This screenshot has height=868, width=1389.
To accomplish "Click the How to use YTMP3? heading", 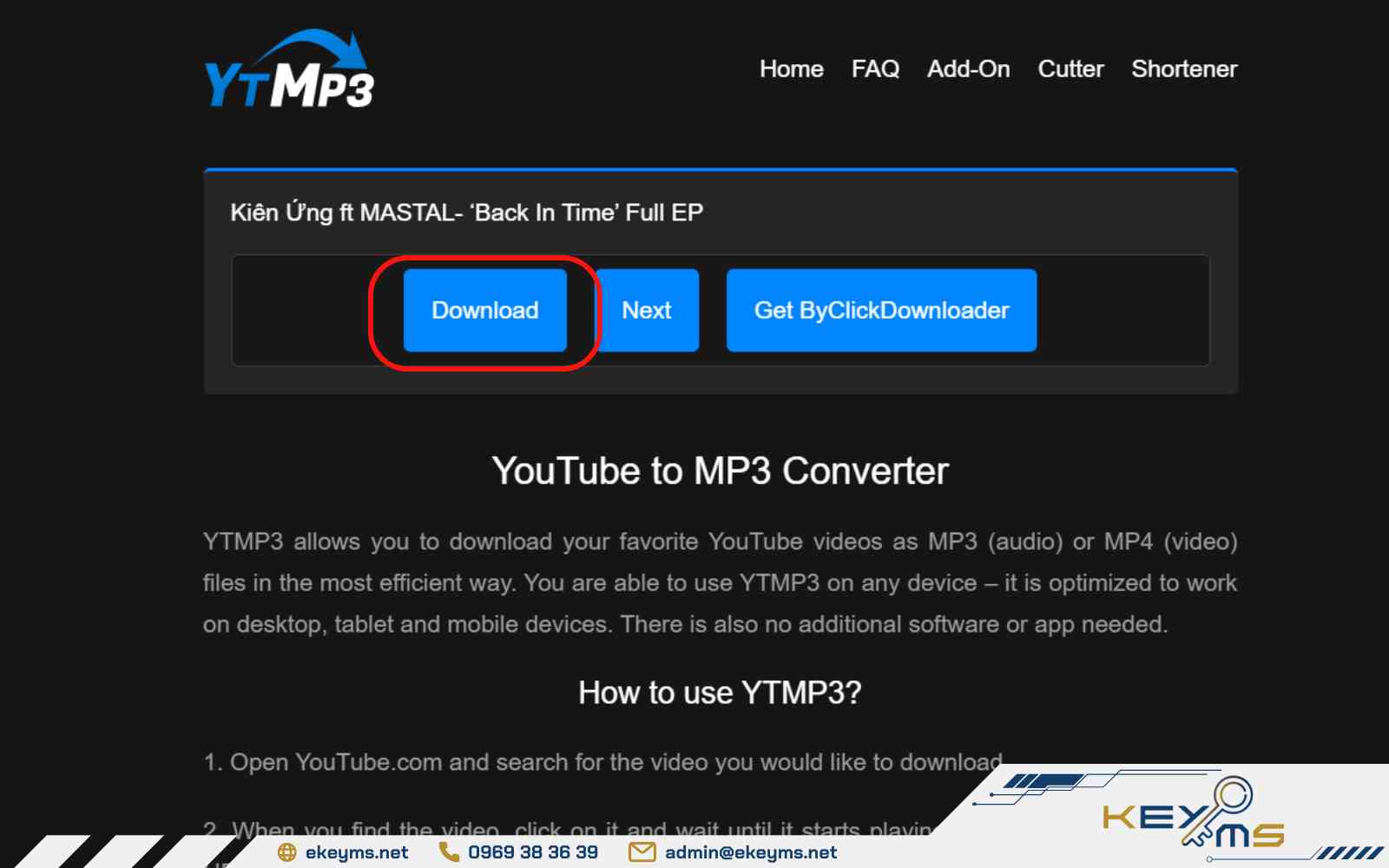I will pyautogui.click(x=721, y=693).
